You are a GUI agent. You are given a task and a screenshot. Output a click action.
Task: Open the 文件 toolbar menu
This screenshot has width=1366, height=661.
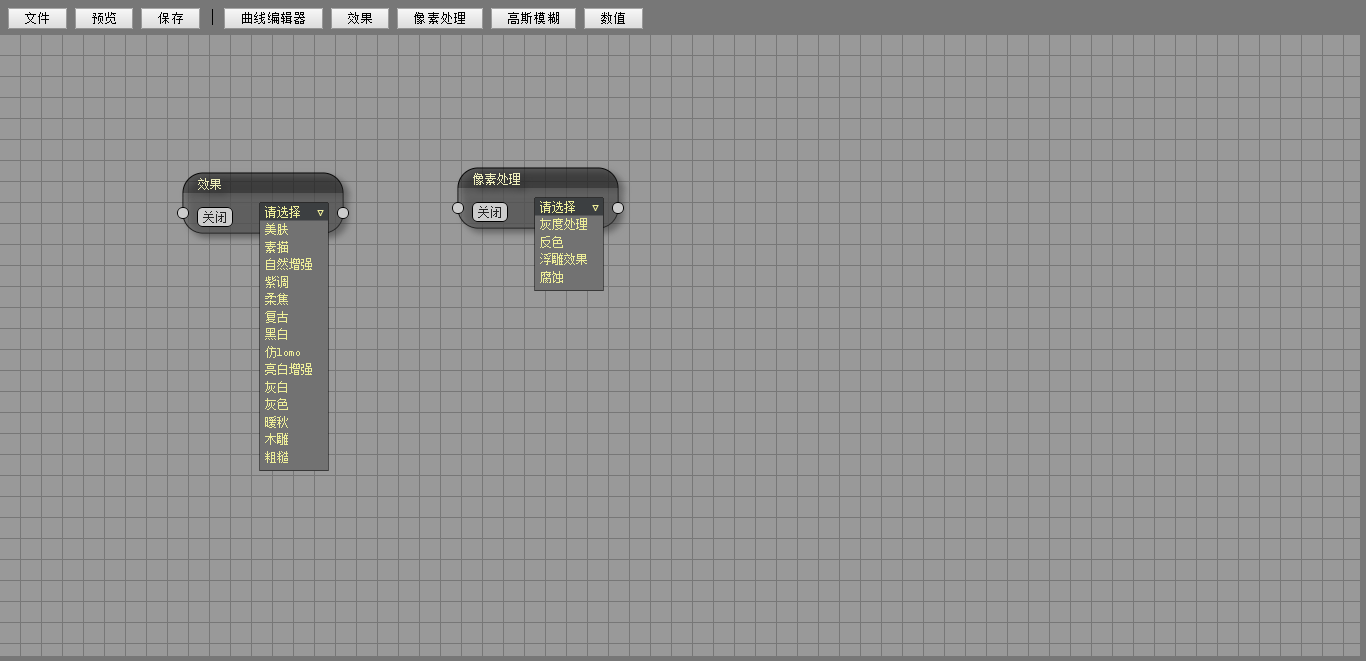pyautogui.click(x=37, y=18)
